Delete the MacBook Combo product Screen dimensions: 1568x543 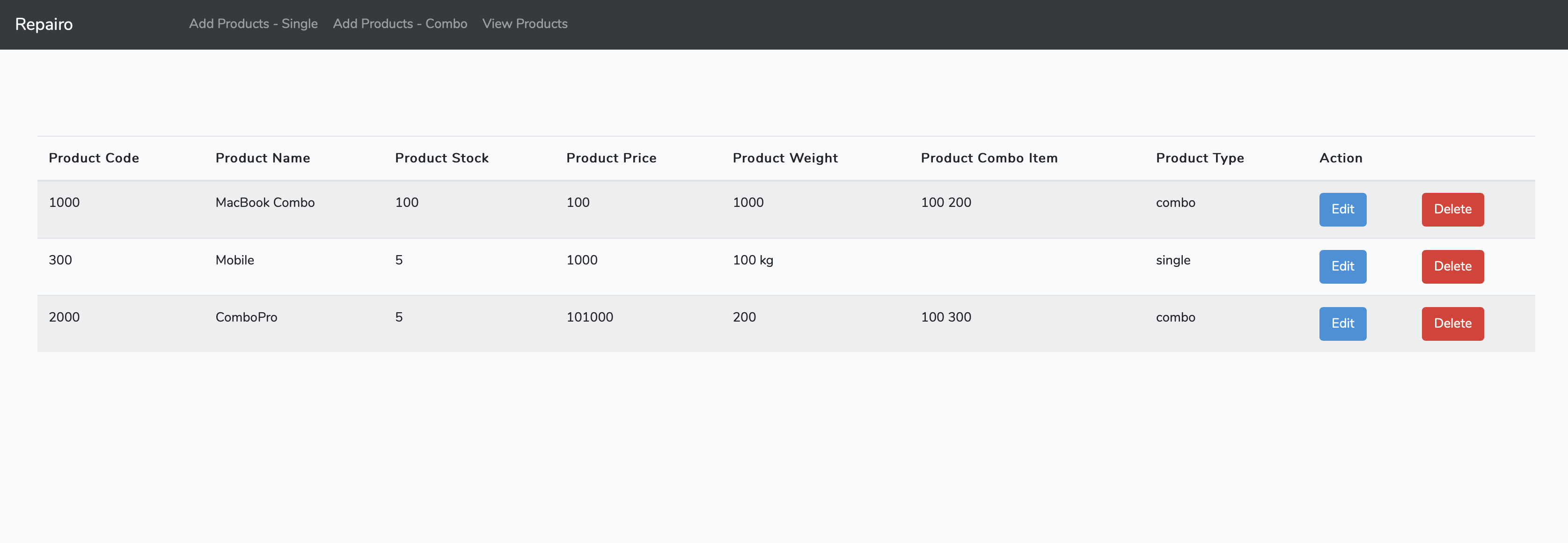point(1452,209)
